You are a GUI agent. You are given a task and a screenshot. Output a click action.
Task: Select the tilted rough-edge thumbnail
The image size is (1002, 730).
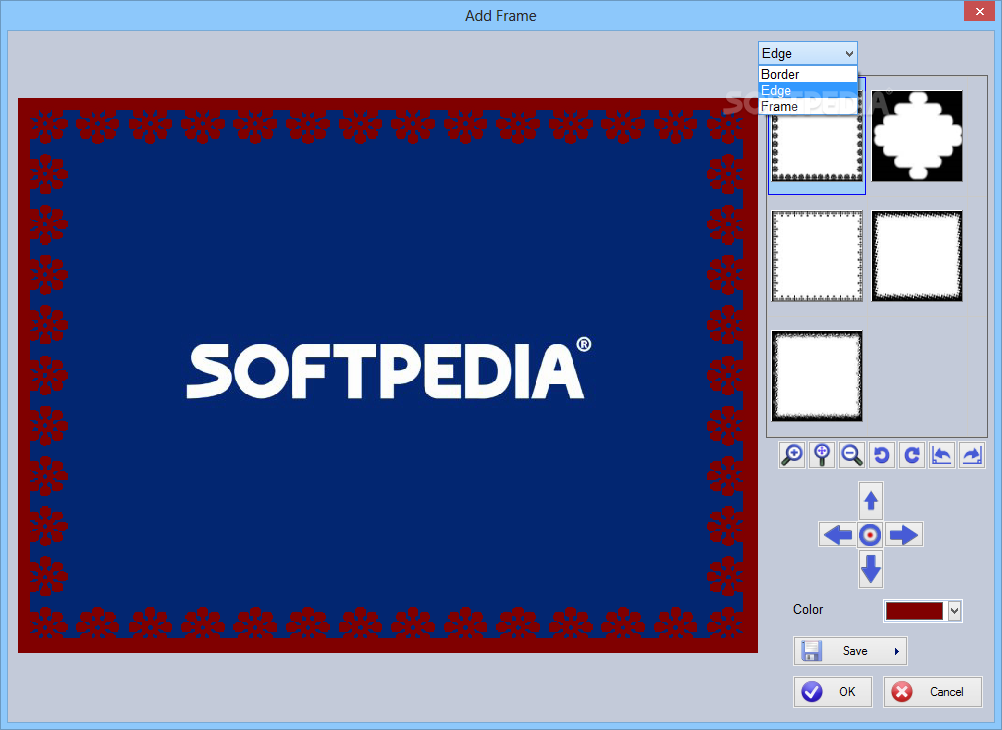click(x=917, y=256)
